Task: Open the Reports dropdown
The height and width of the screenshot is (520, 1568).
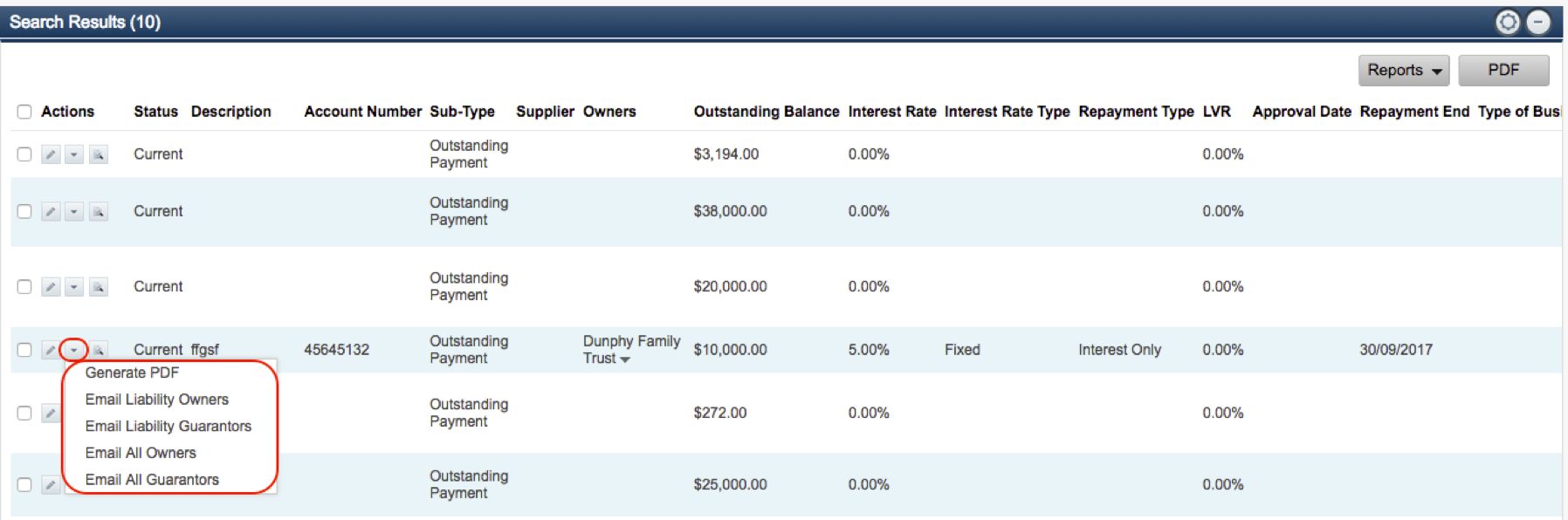Action: point(1404,70)
